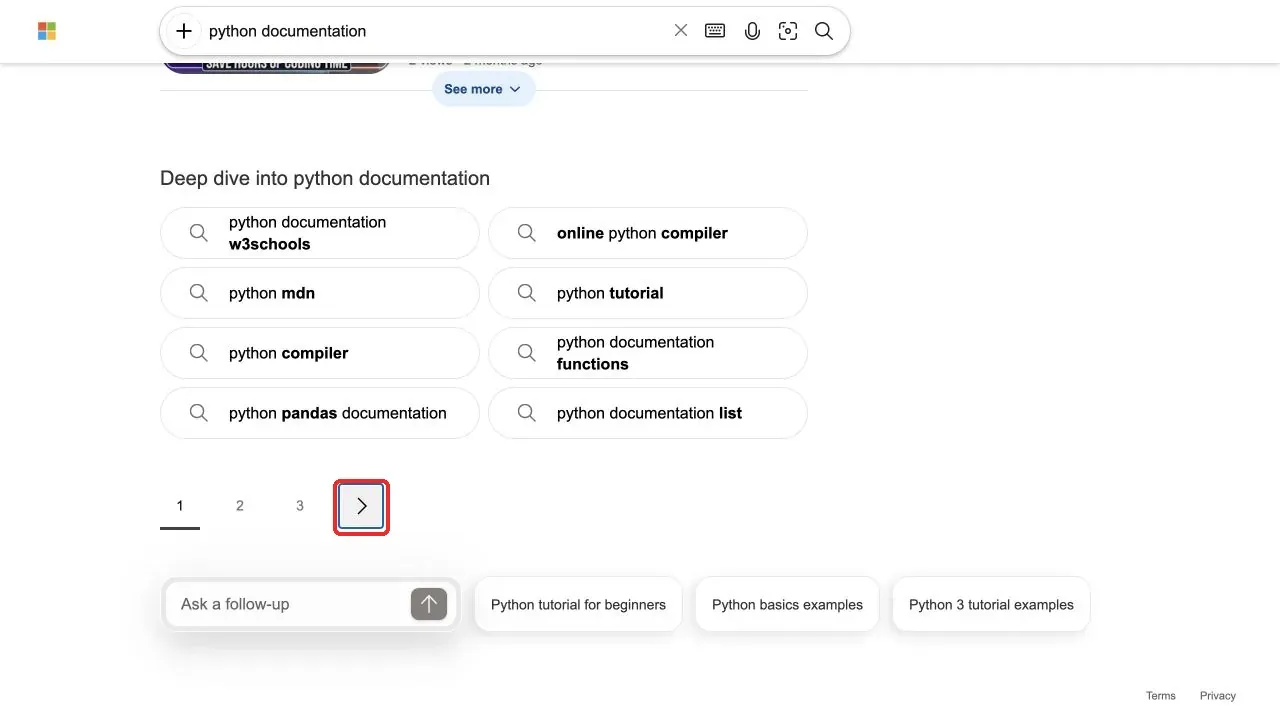1280x720 pixels.
Task: Select python documentation list suggestion
Action: click(x=648, y=413)
